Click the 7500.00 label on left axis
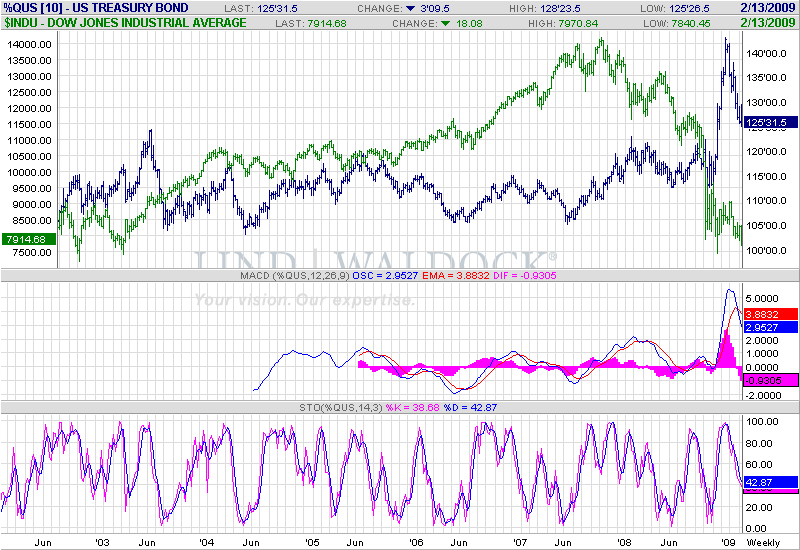 (31, 252)
